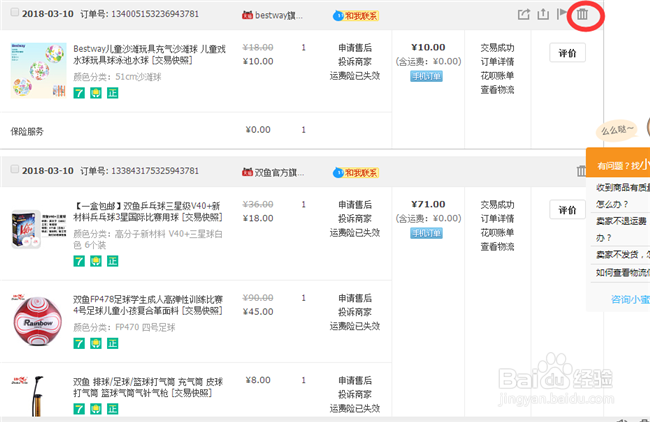This screenshot has width=650, height=422.
Task: Open the 双鱼乒乓球 box product thumbnail
Action: click(x=39, y=229)
